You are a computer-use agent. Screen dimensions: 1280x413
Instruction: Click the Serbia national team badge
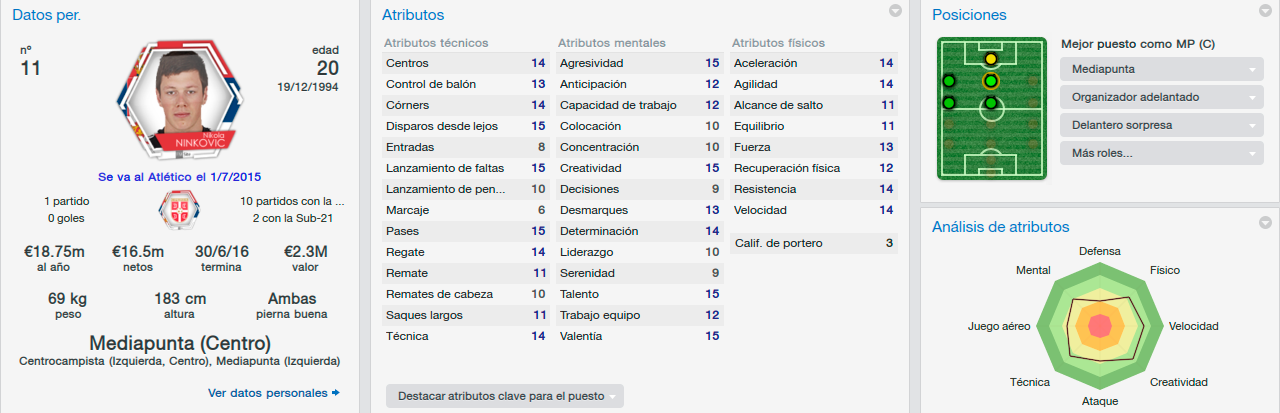point(179,210)
